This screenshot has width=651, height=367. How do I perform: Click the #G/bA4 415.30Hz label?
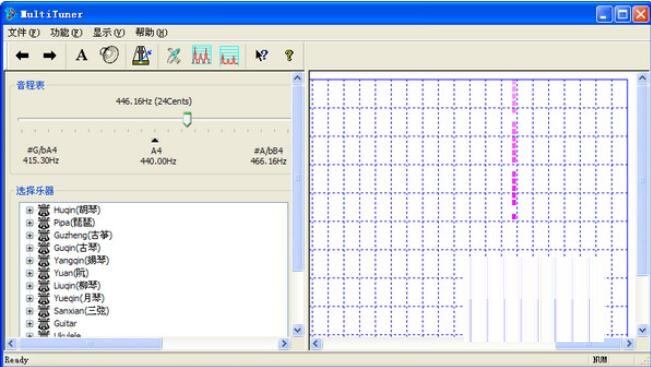41,155
